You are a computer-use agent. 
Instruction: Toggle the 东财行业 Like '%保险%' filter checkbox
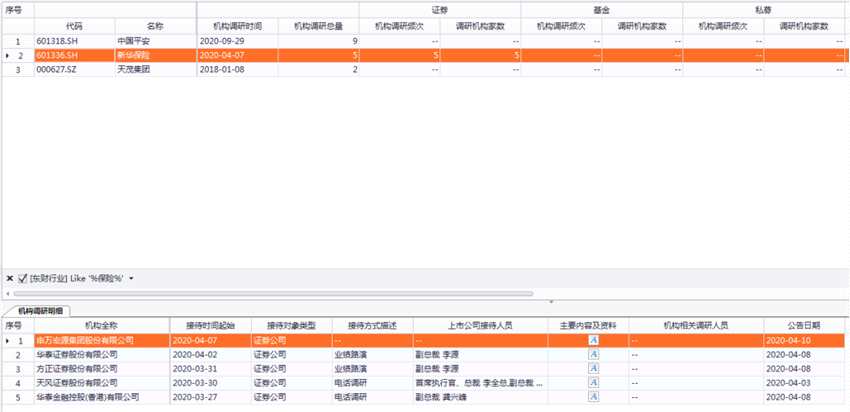pos(23,278)
